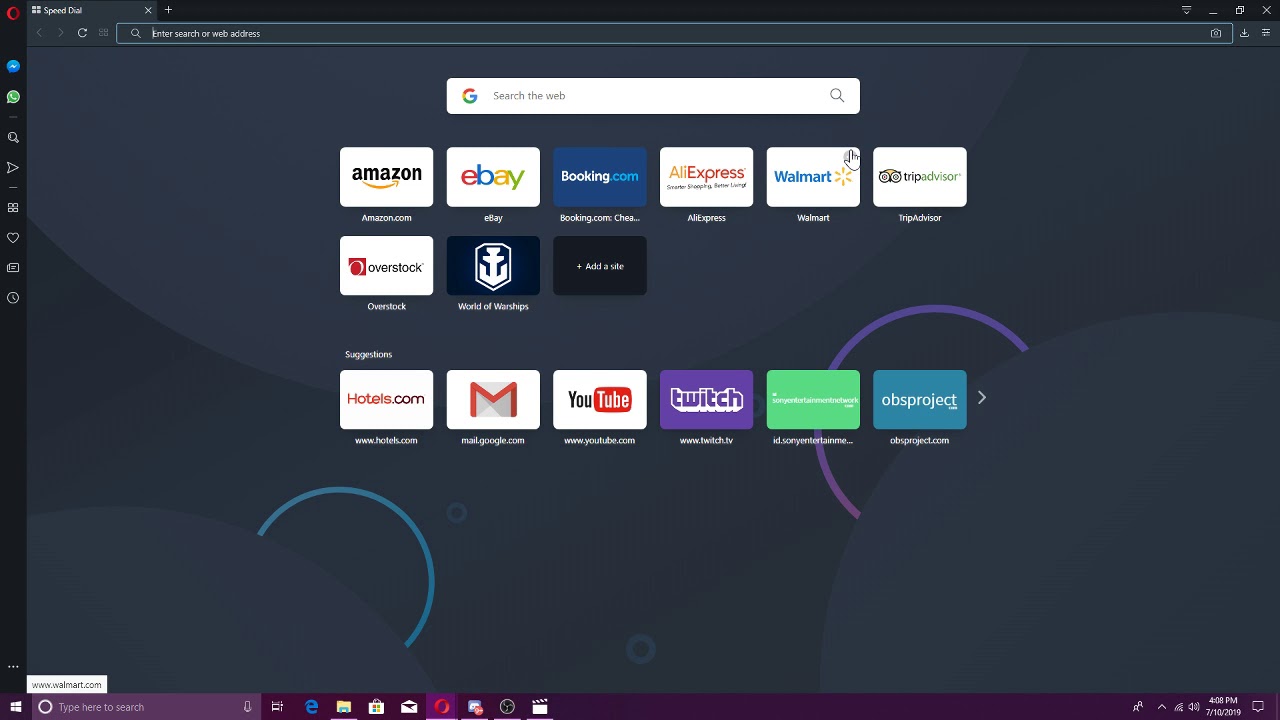The width and height of the screenshot is (1280, 720).
Task: Open the Booking.com speed dial tile
Action: 600,177
